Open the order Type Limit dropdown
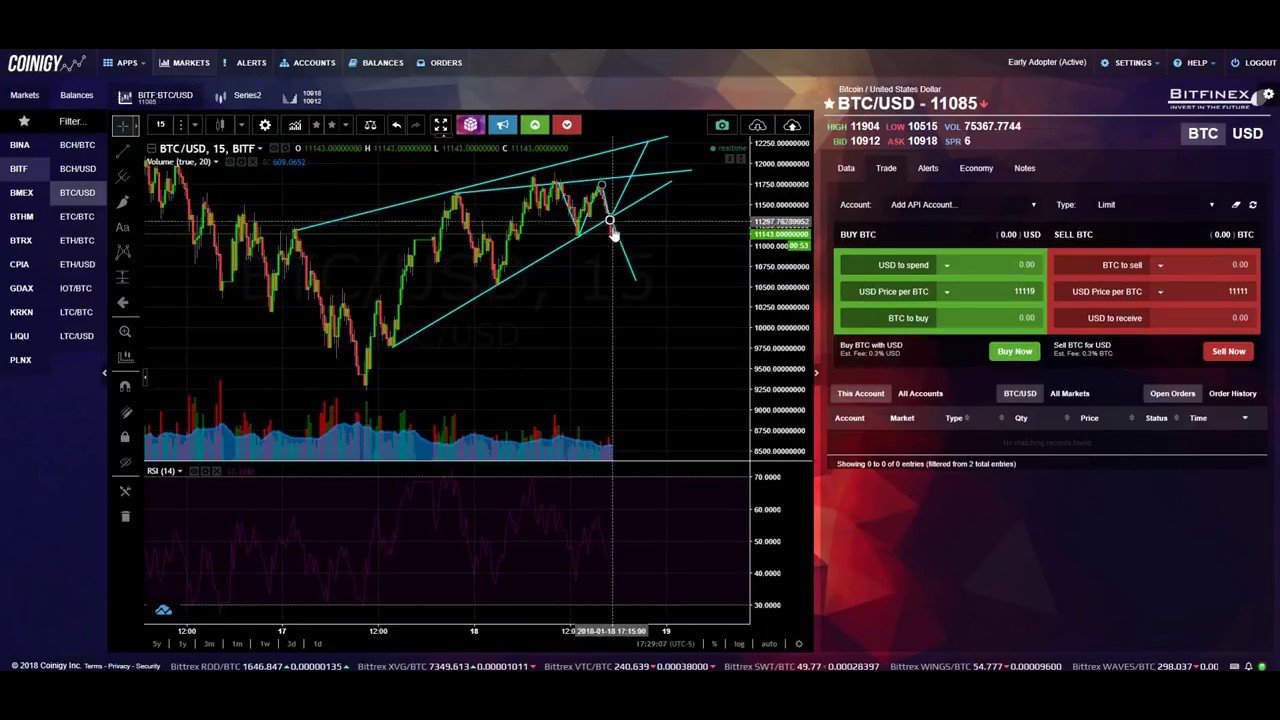The image size is (1280, 720). click(1156, 205)
